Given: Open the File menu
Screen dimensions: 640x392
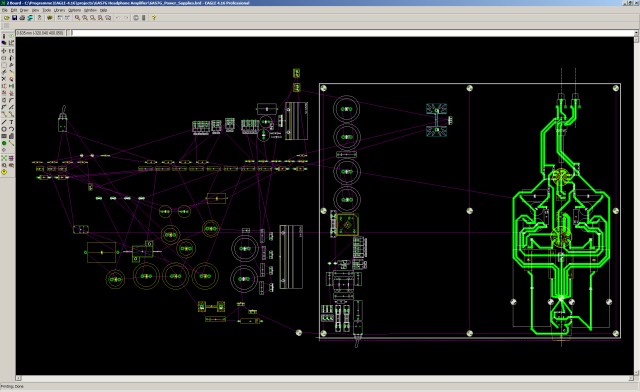Looking at the screenshot, I should 5,10.
